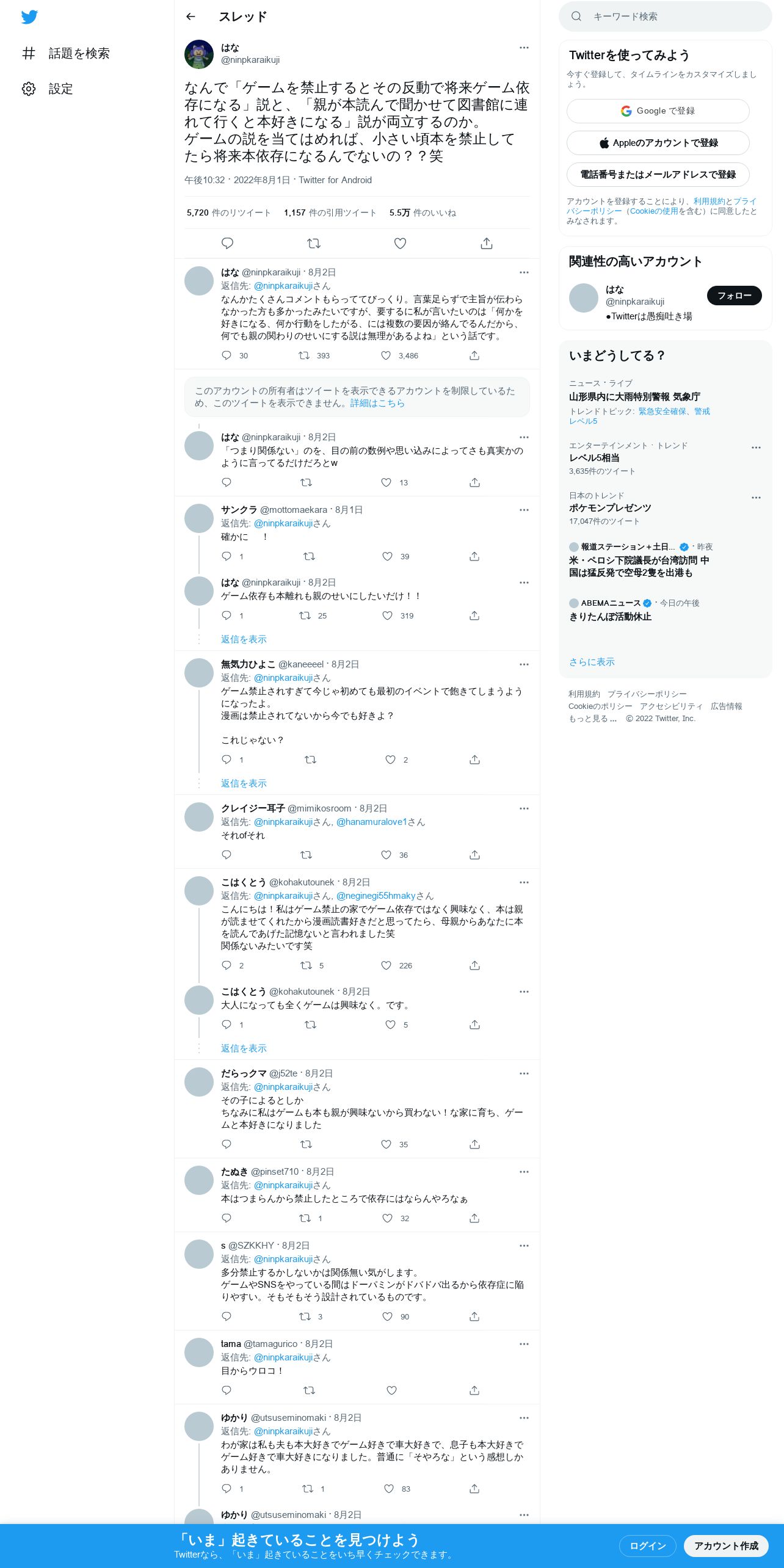This screenshot has height=1568, width=784.
Task: Click the Twitter bird logo
Action: [x=29, y=17]
